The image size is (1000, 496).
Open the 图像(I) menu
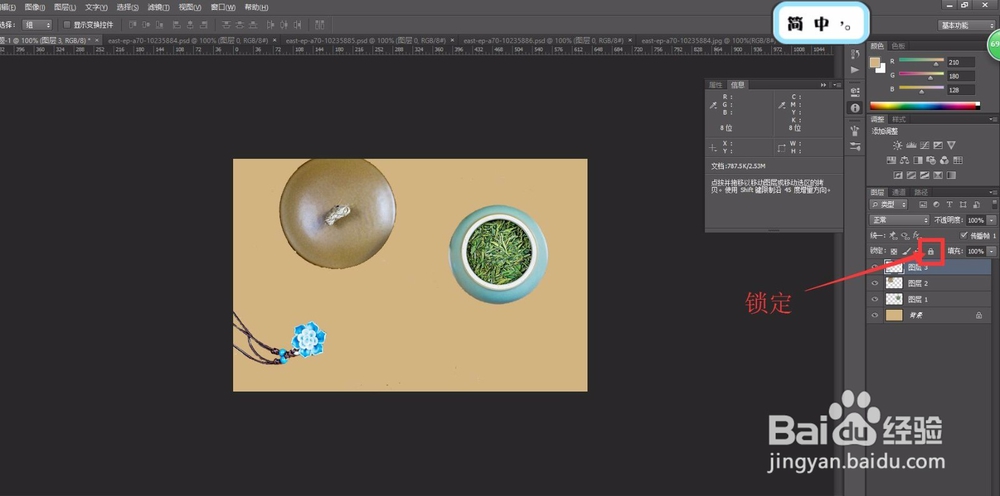coord(34,7)
